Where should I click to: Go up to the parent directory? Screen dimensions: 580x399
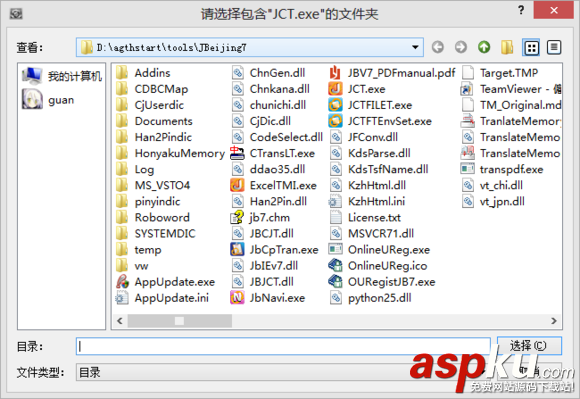point(484,47)
